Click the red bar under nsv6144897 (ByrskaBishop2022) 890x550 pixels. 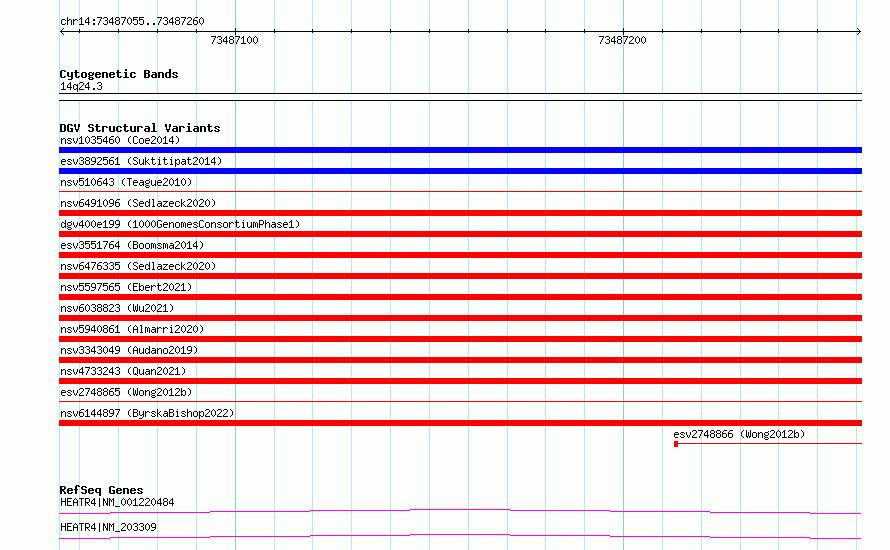[x=460, y=423]
